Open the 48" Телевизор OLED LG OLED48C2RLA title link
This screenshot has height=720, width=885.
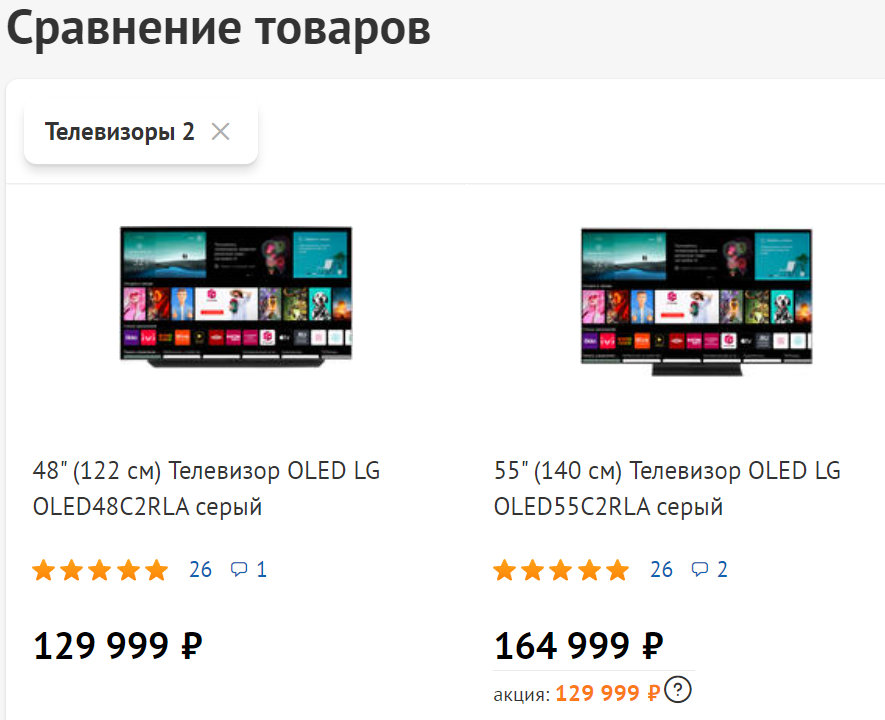coord(206,489)
